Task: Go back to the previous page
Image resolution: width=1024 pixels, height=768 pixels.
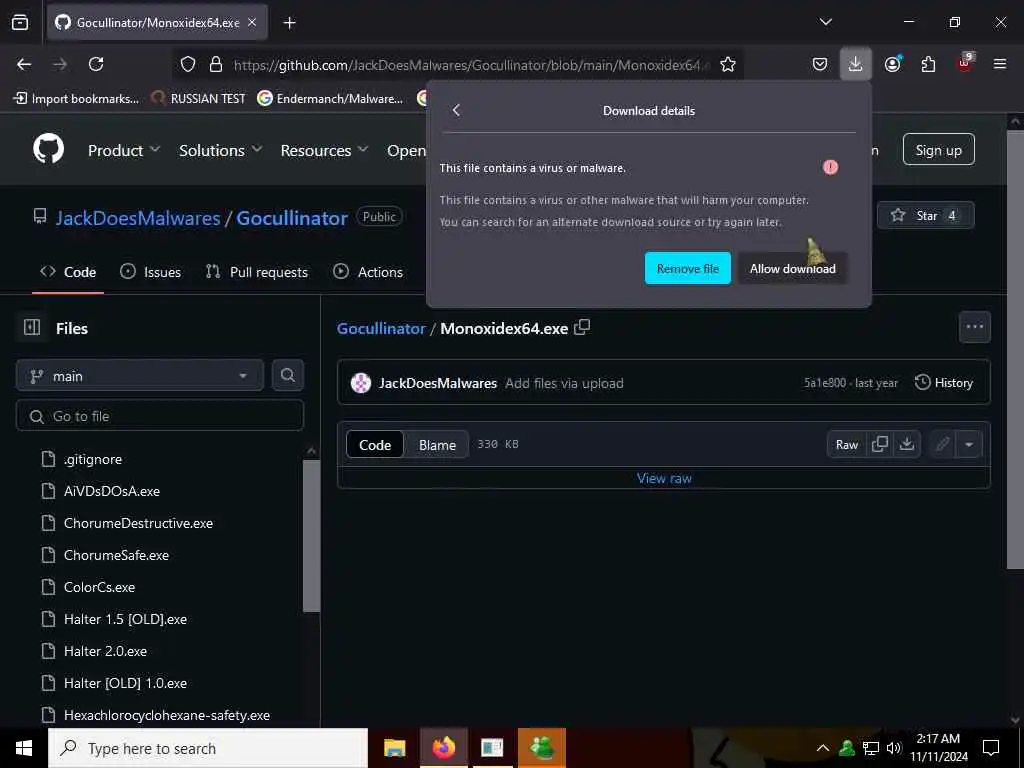Action: pos(24,64)
